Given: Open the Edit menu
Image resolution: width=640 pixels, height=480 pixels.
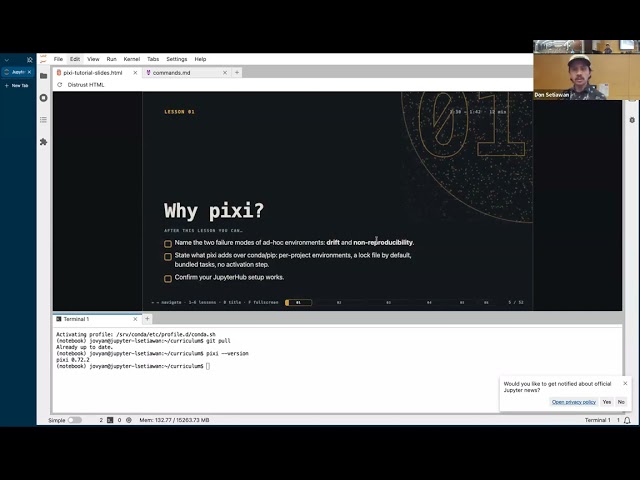Looking at the screenshot, I should pos(75,59).
